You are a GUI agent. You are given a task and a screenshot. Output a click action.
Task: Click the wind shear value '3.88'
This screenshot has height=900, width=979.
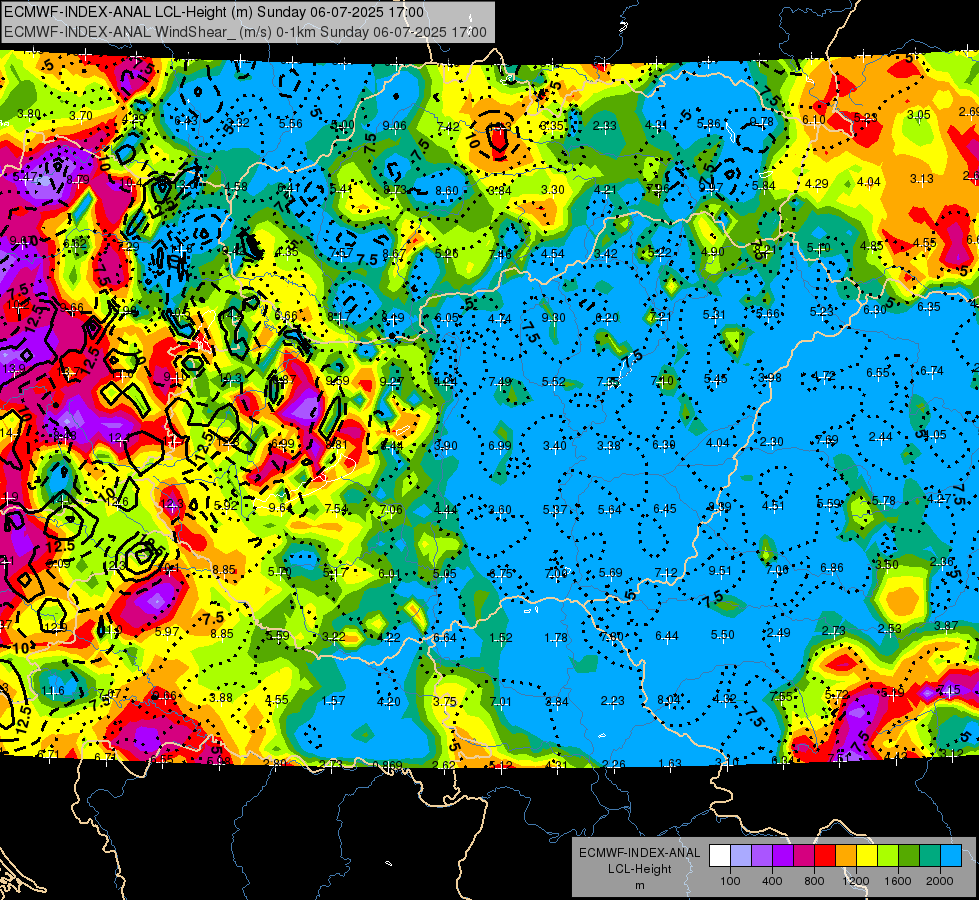pyautogui.click(x=221, y=698)
